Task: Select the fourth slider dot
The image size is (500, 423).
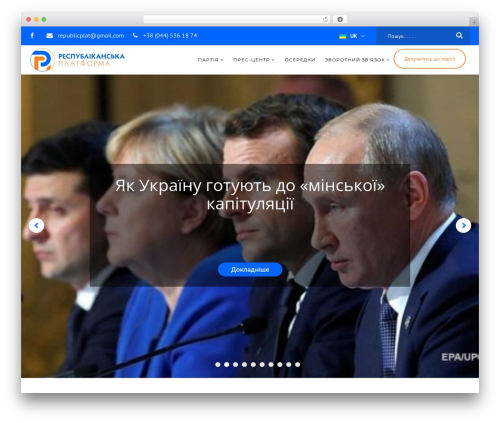Action: [x=244, y=364]
